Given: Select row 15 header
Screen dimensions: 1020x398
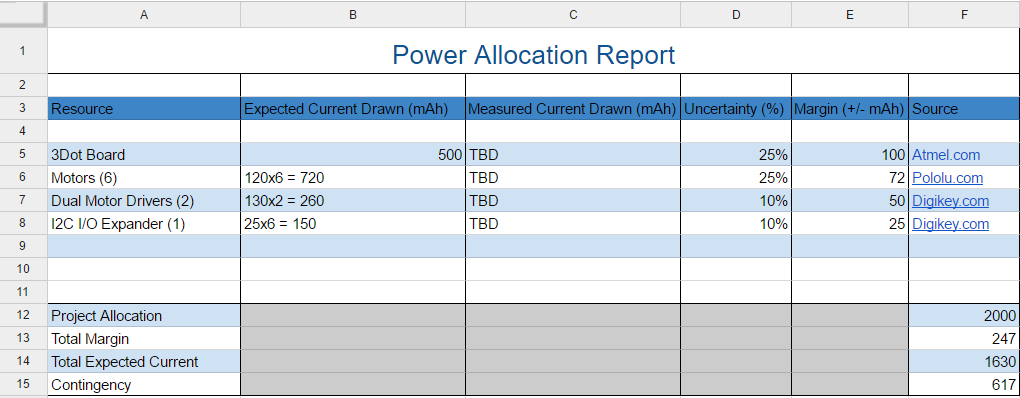Looking at the screenshot, I should [x=23, y=384].
